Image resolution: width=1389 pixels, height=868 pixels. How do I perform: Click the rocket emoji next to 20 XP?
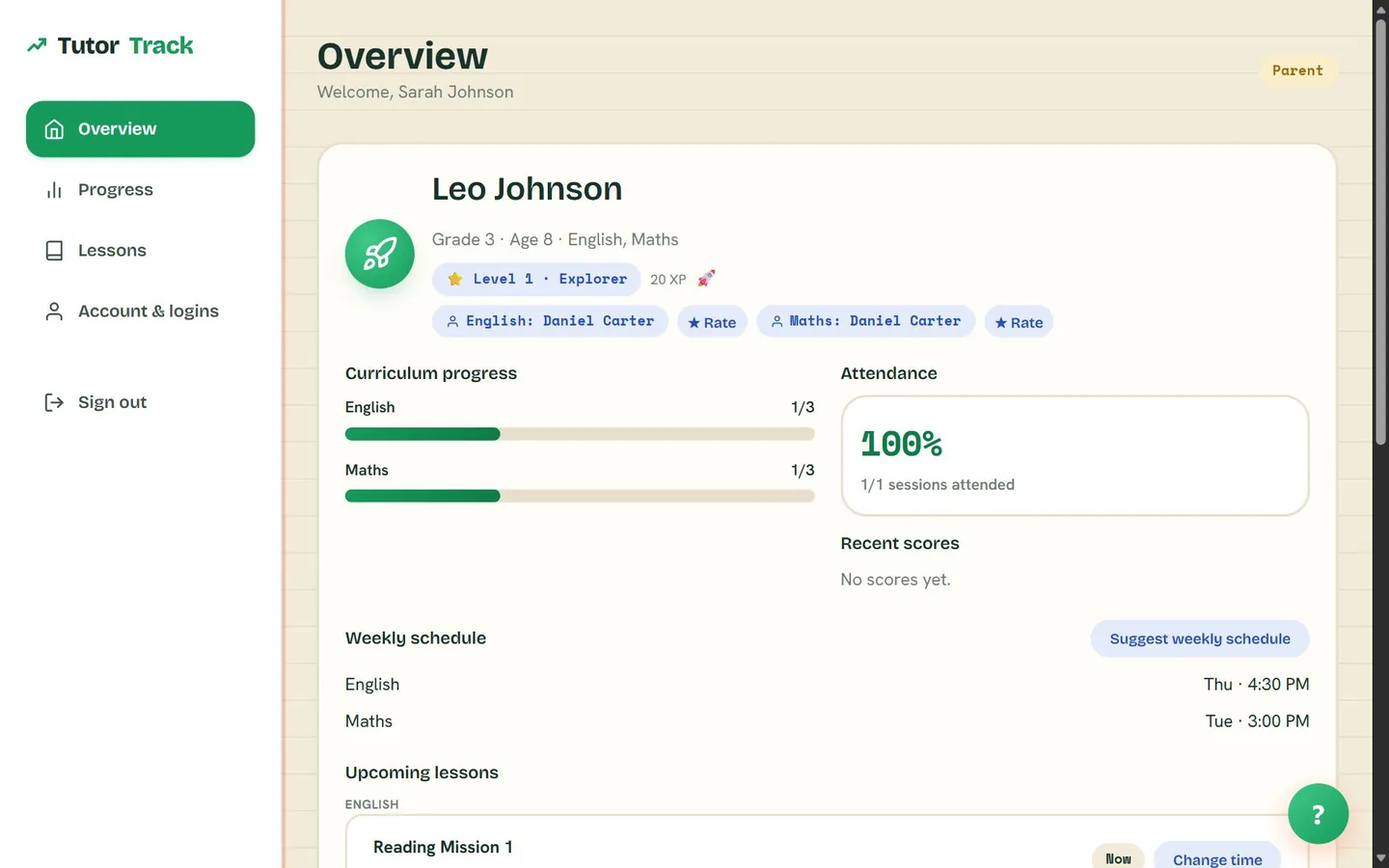[x=707, y=278]
